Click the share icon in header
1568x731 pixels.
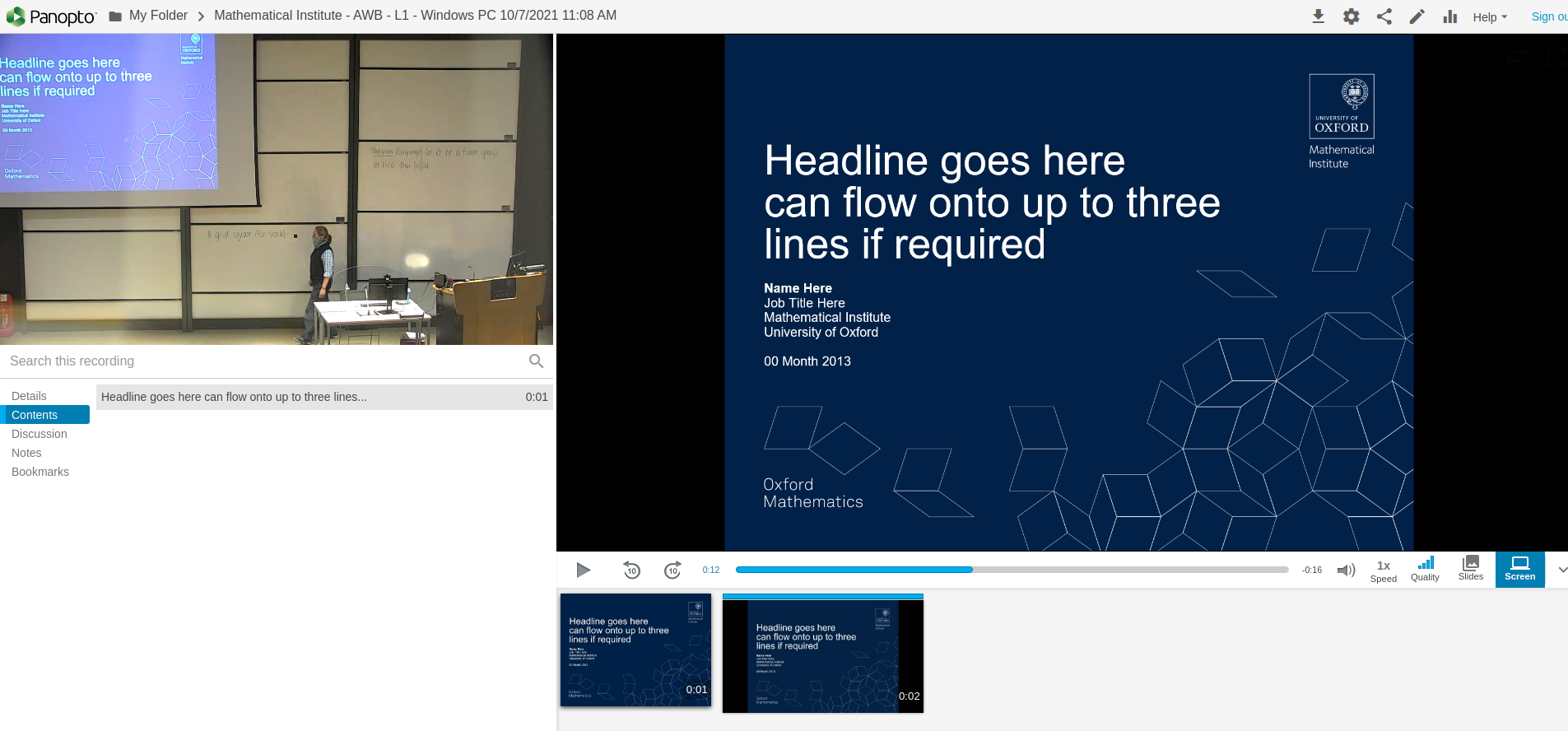tap(1384, 16)
